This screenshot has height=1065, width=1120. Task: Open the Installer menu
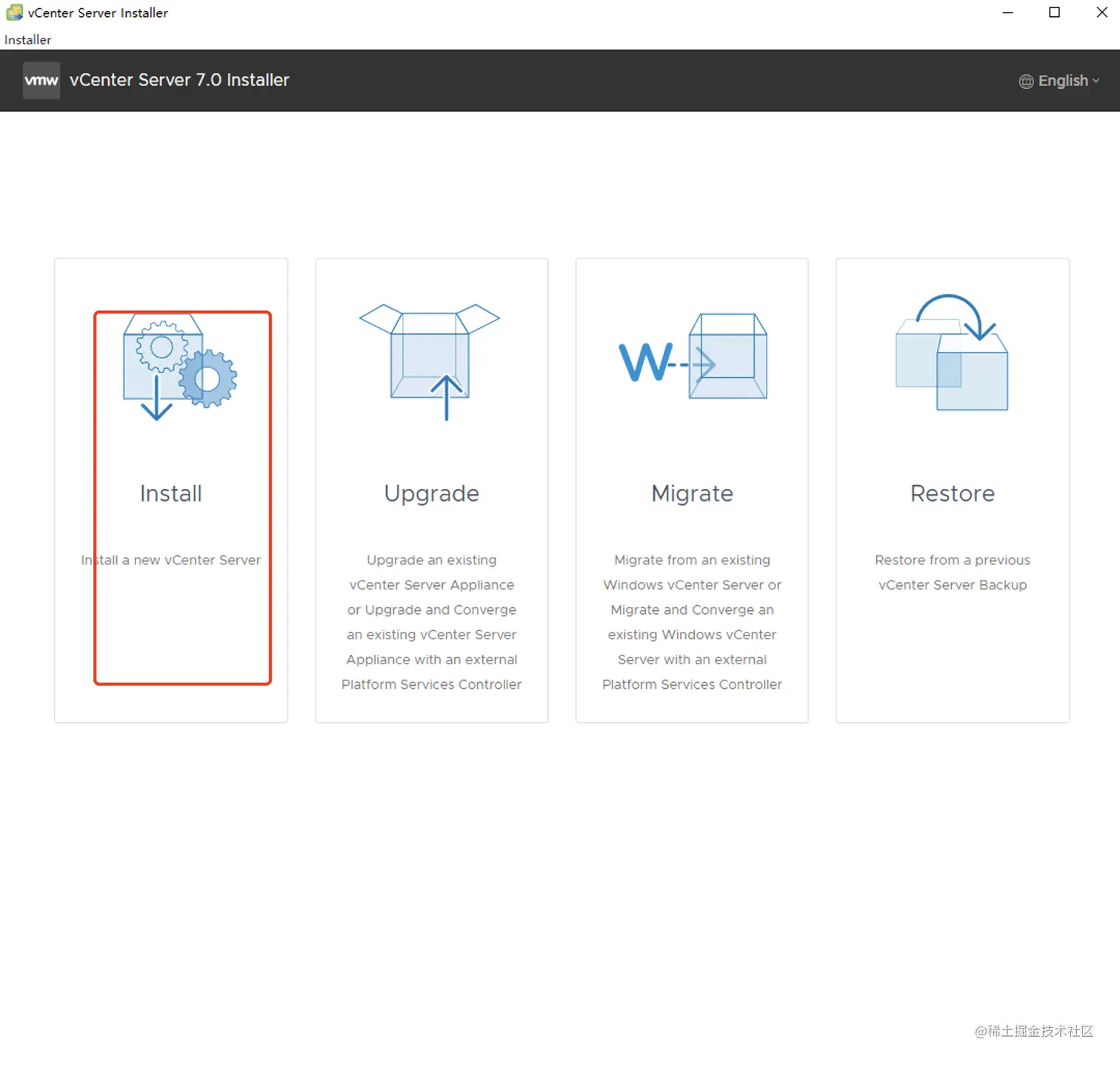click(28, 40)
